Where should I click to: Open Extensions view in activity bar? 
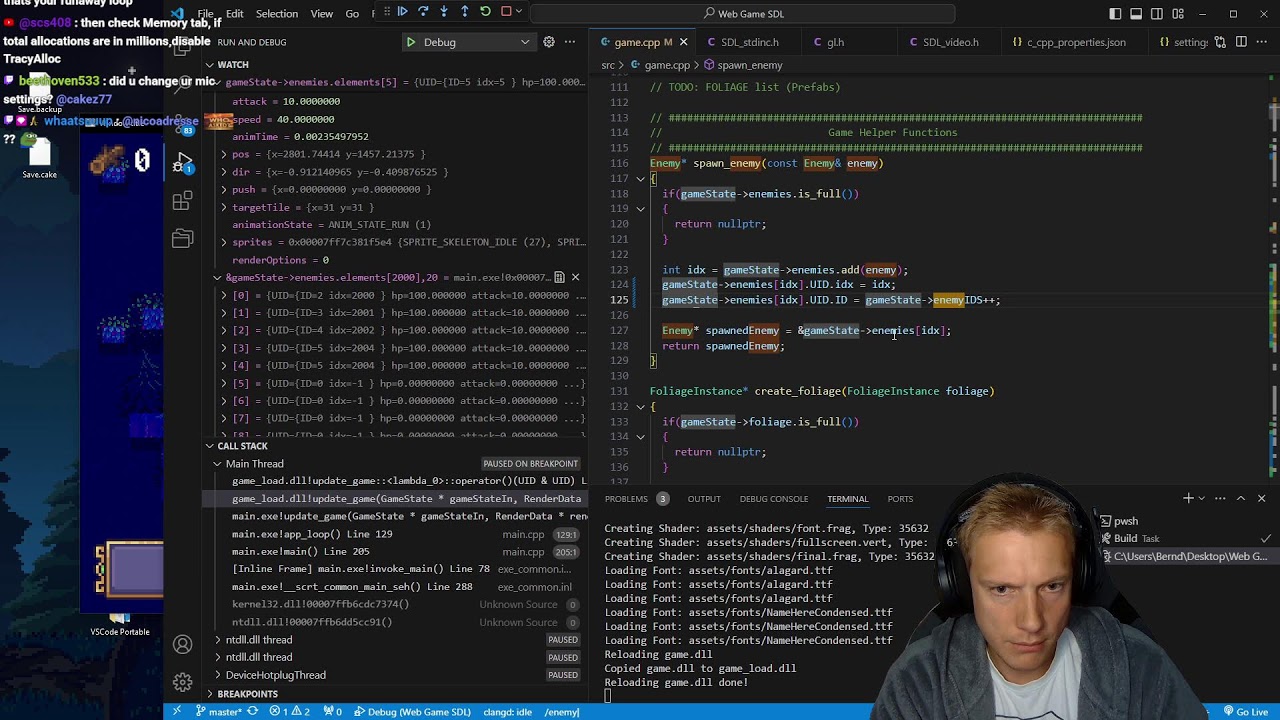click(183, 200)
